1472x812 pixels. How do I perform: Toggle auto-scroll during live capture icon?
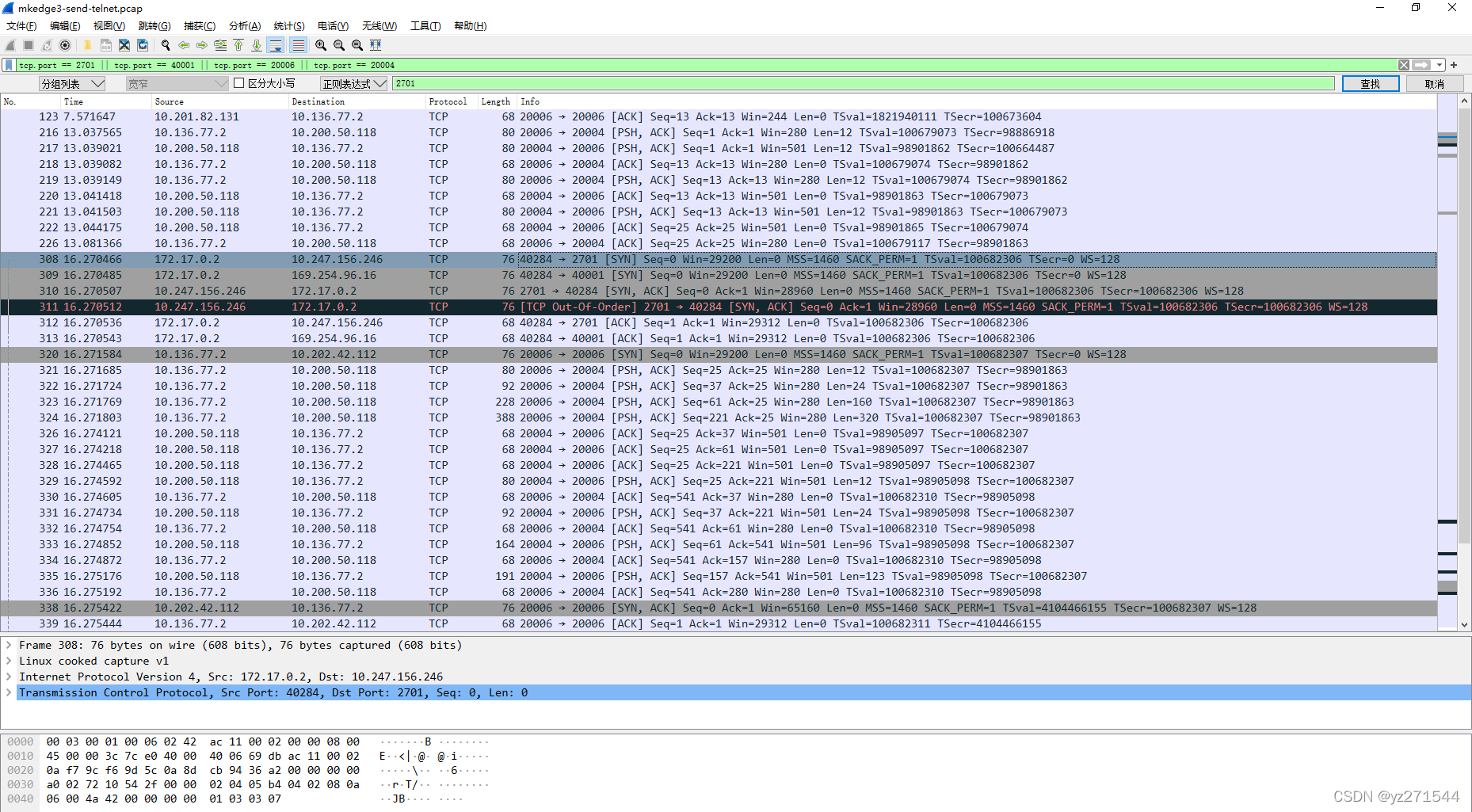276,45
